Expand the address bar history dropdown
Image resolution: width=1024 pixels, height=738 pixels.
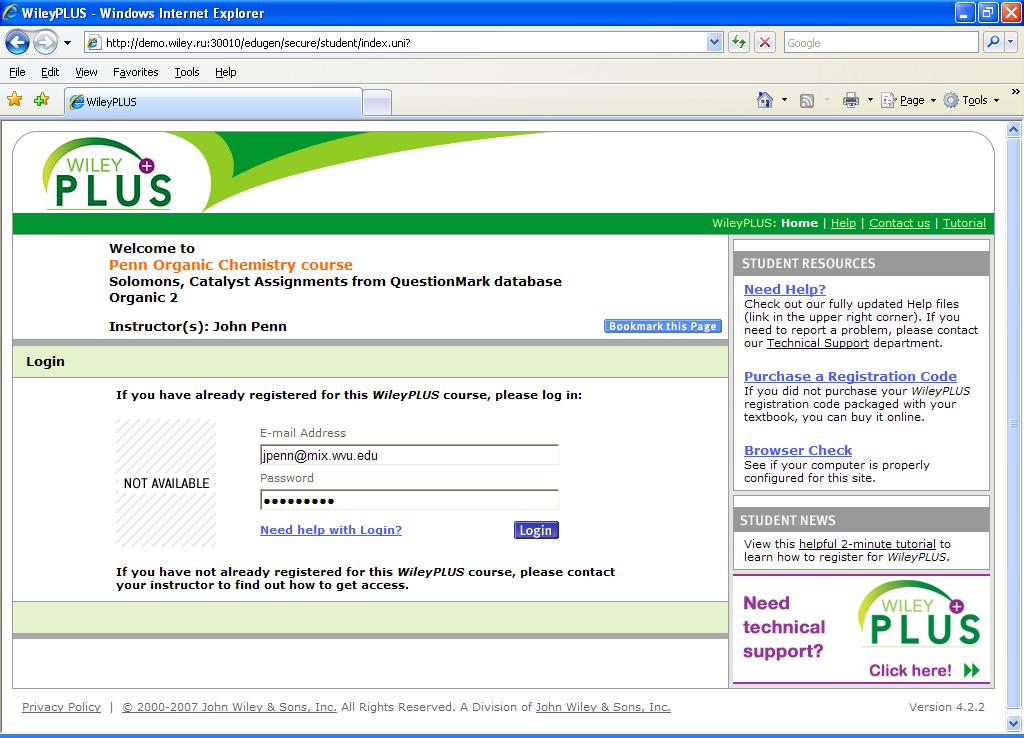point(714,43)
